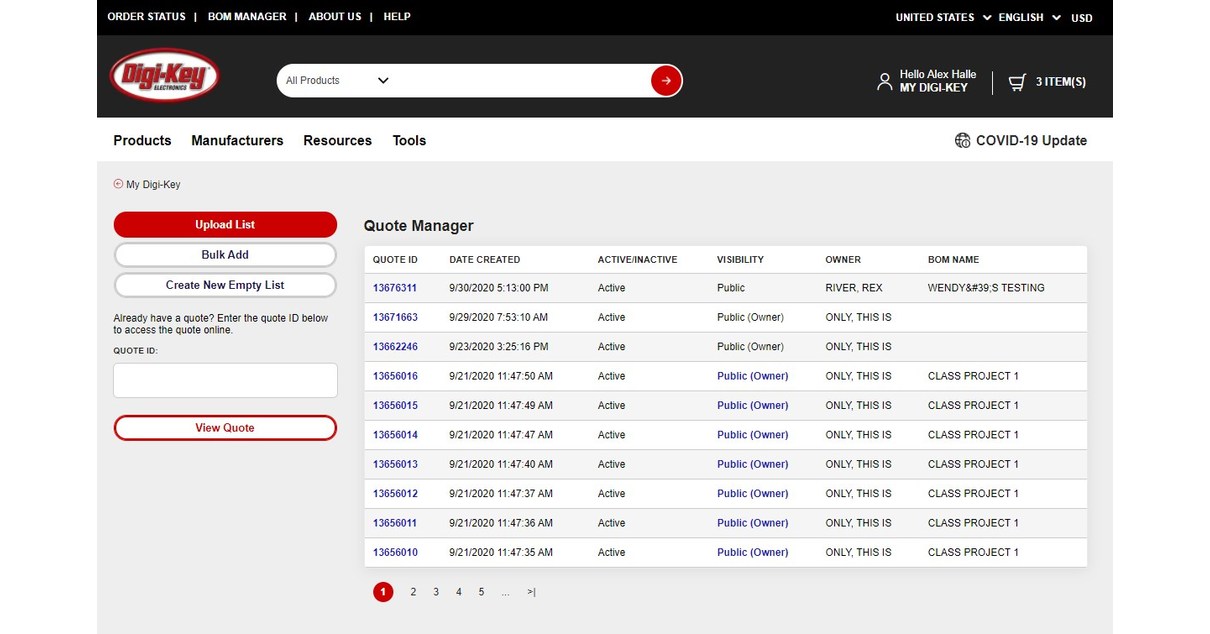Click the circular arrow icon by My Digi-Key
The image size is (1210, 634).
click(x=117, y=184)
